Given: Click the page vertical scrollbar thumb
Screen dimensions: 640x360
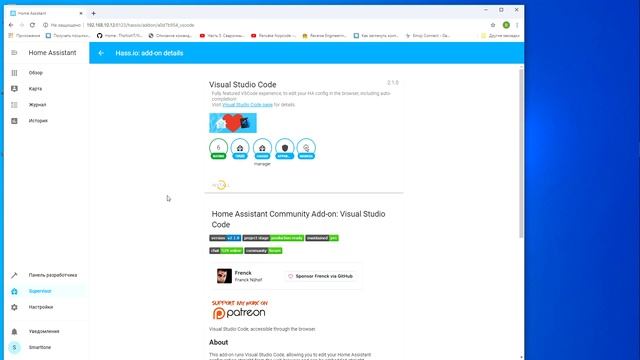Looking at the screenshot, I should click(x=521, y=153).
